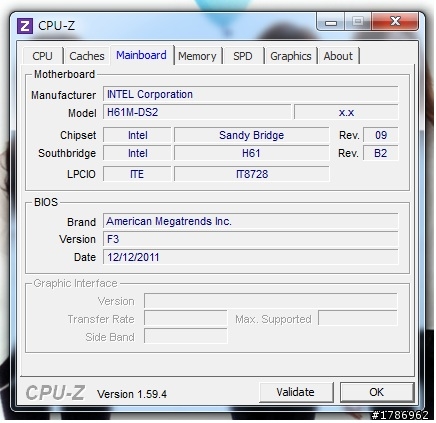Click the BIOS Date field 12/12/2011

tap(251, 257)
